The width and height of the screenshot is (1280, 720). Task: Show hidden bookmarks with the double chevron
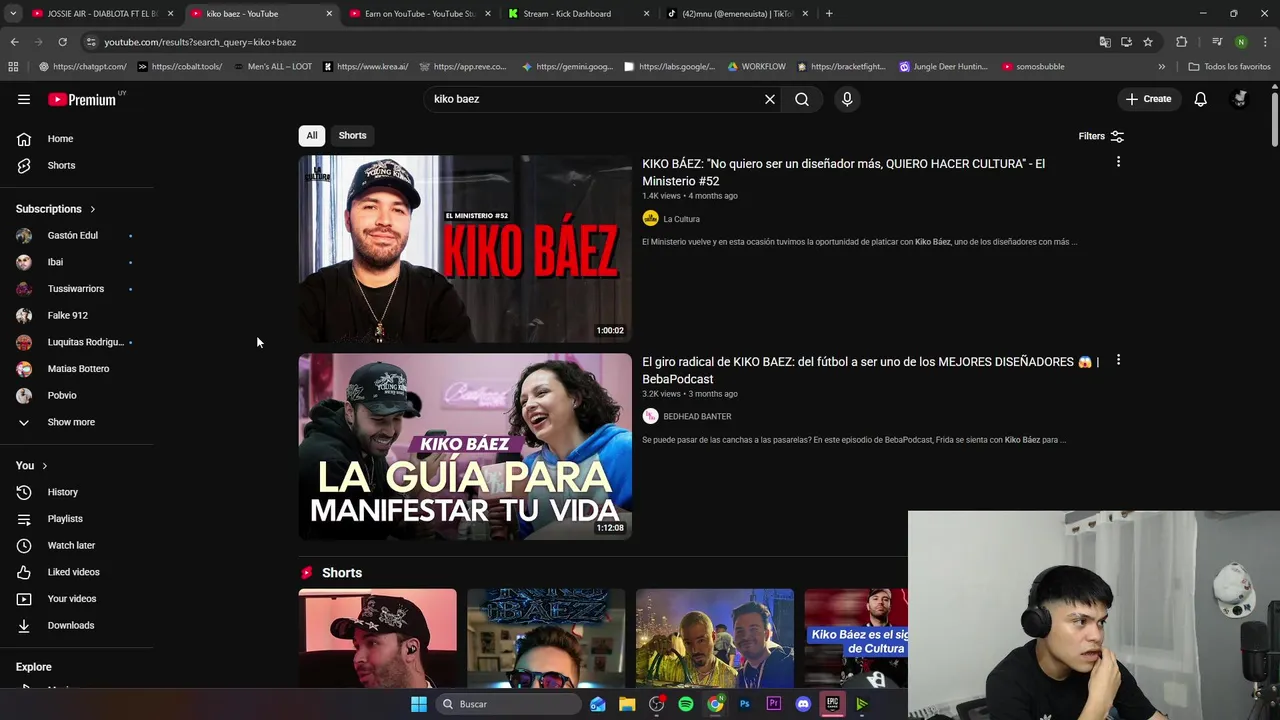(x=1161, y=67)
